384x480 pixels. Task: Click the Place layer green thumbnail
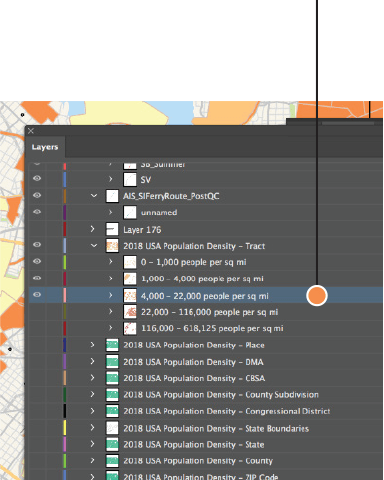112,345
